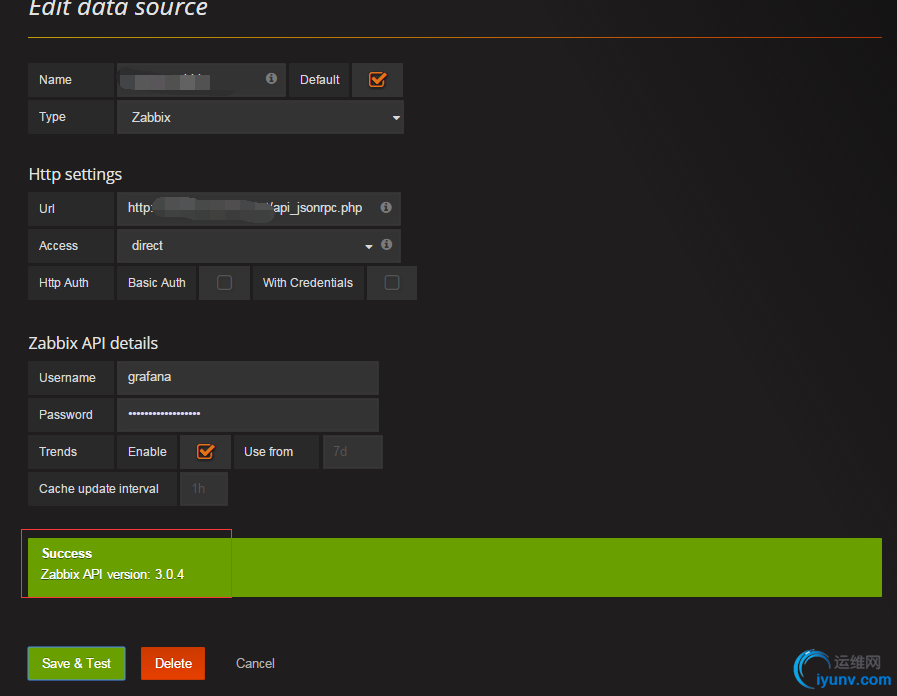Open the Type dropdown showing Zabbix
Viewport: 897px width, 696px height.
(260, 117)
